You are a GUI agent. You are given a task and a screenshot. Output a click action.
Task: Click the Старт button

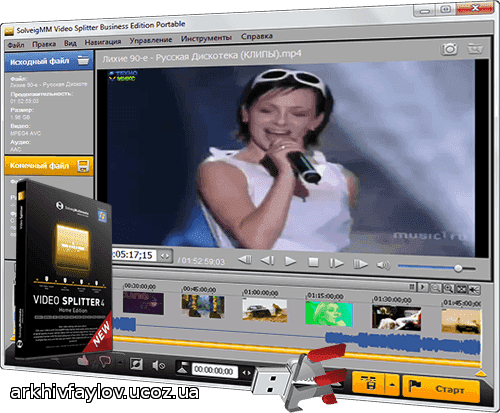(441, 388)
